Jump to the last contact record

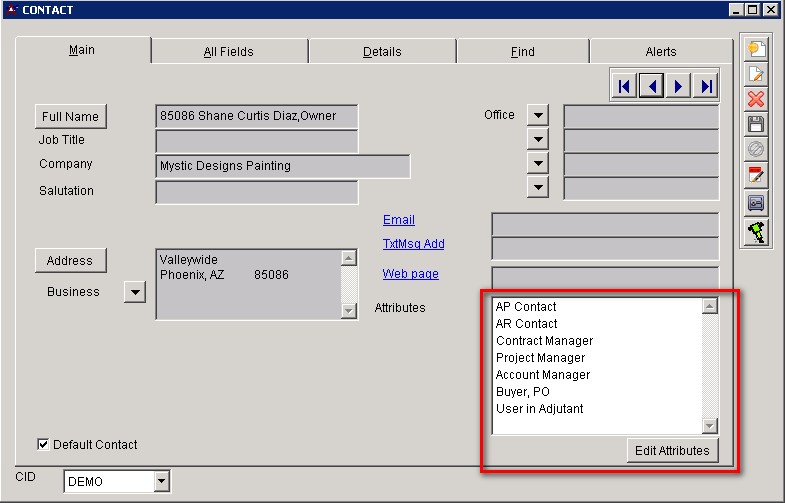707,87
